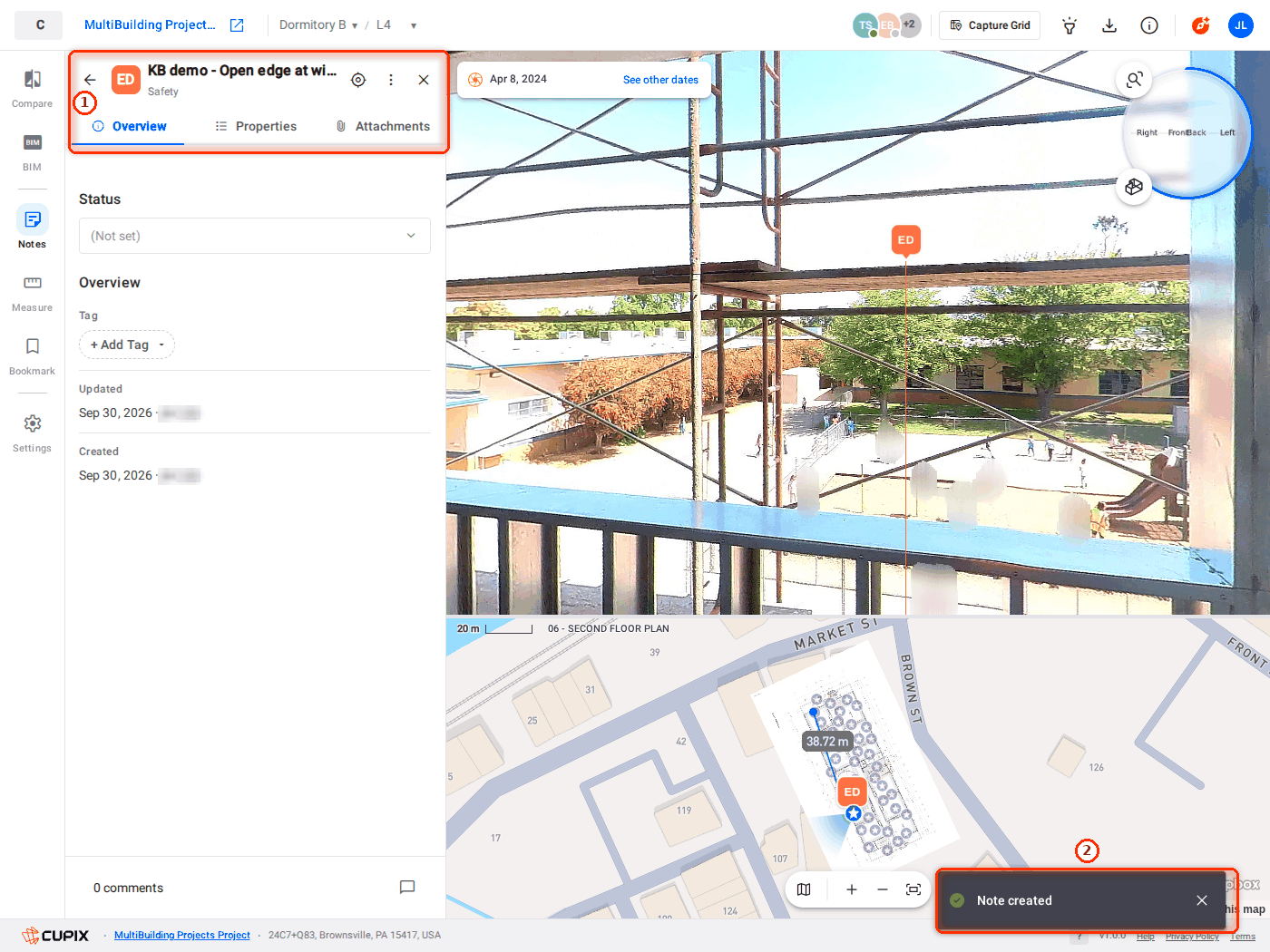Open the L4 level dropdown
1270x952 pixels.
click(396, 25)
